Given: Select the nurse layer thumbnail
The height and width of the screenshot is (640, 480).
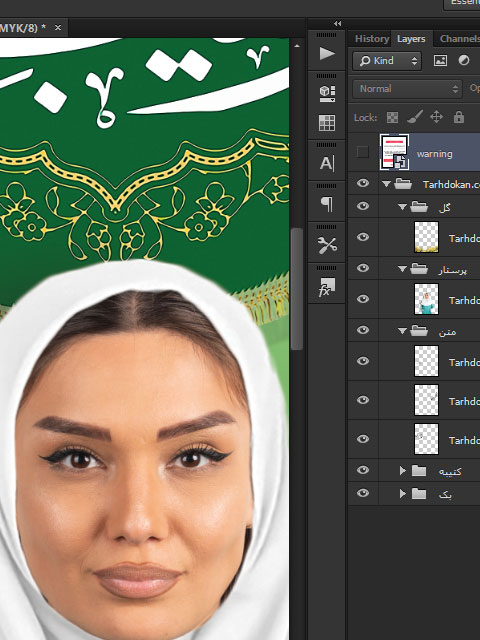Looking at the screenshot, I should 426,299.
